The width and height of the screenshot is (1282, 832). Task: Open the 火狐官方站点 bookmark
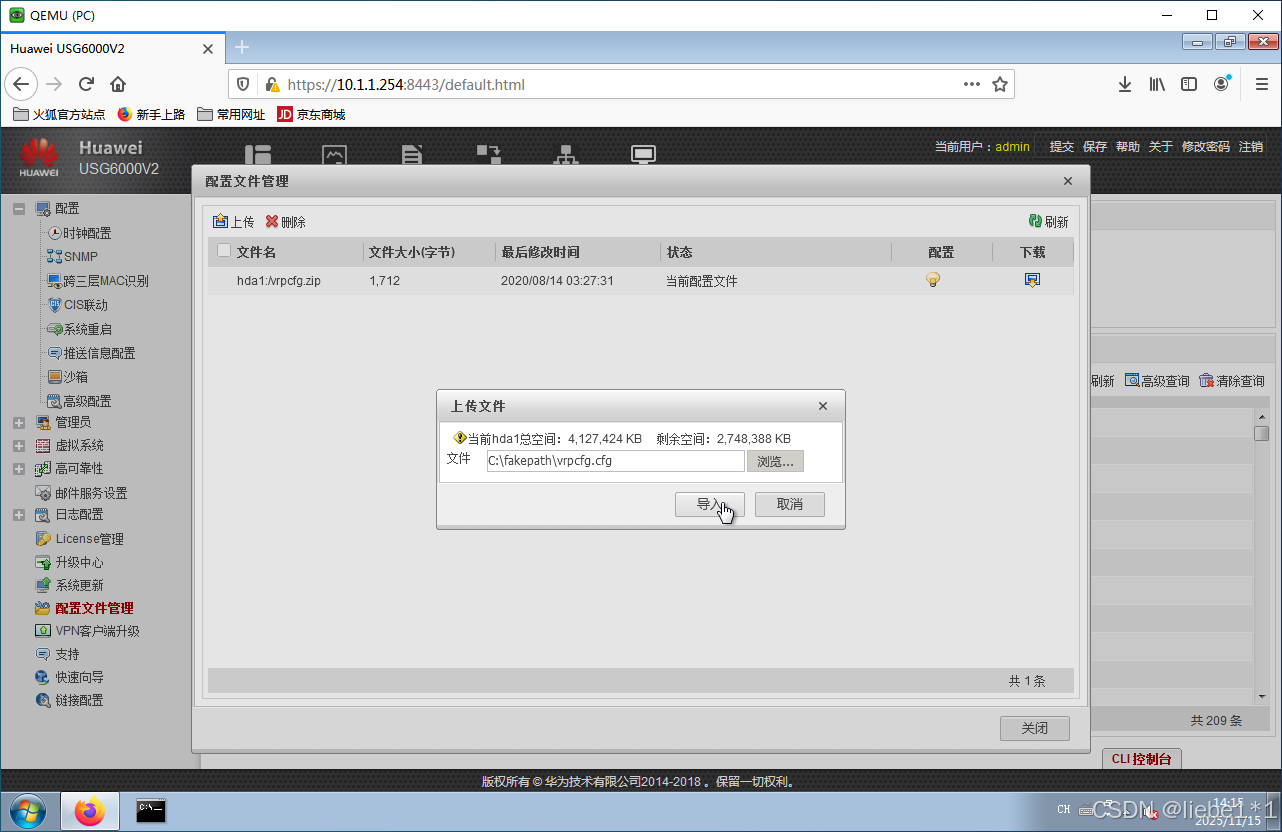pyautogui.click(x=59, y=115)
